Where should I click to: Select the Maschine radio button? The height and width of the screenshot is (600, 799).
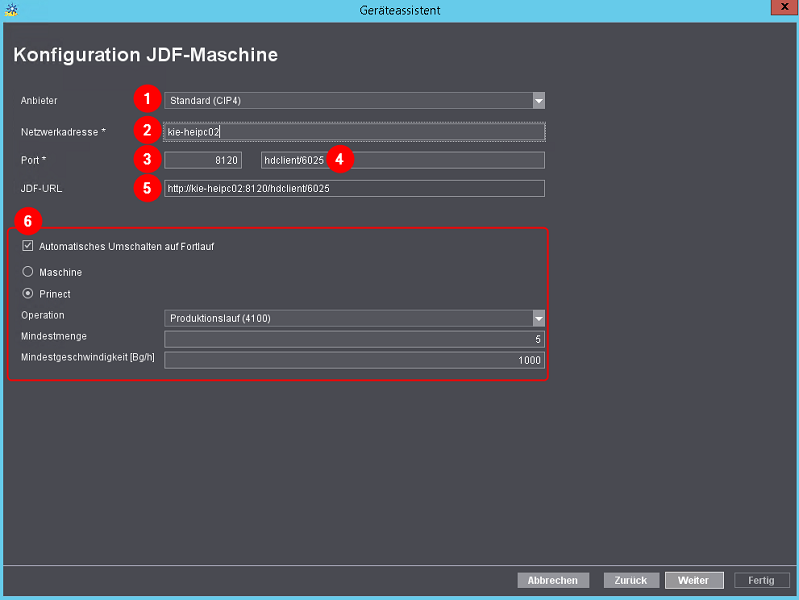(x=28, y=272)
